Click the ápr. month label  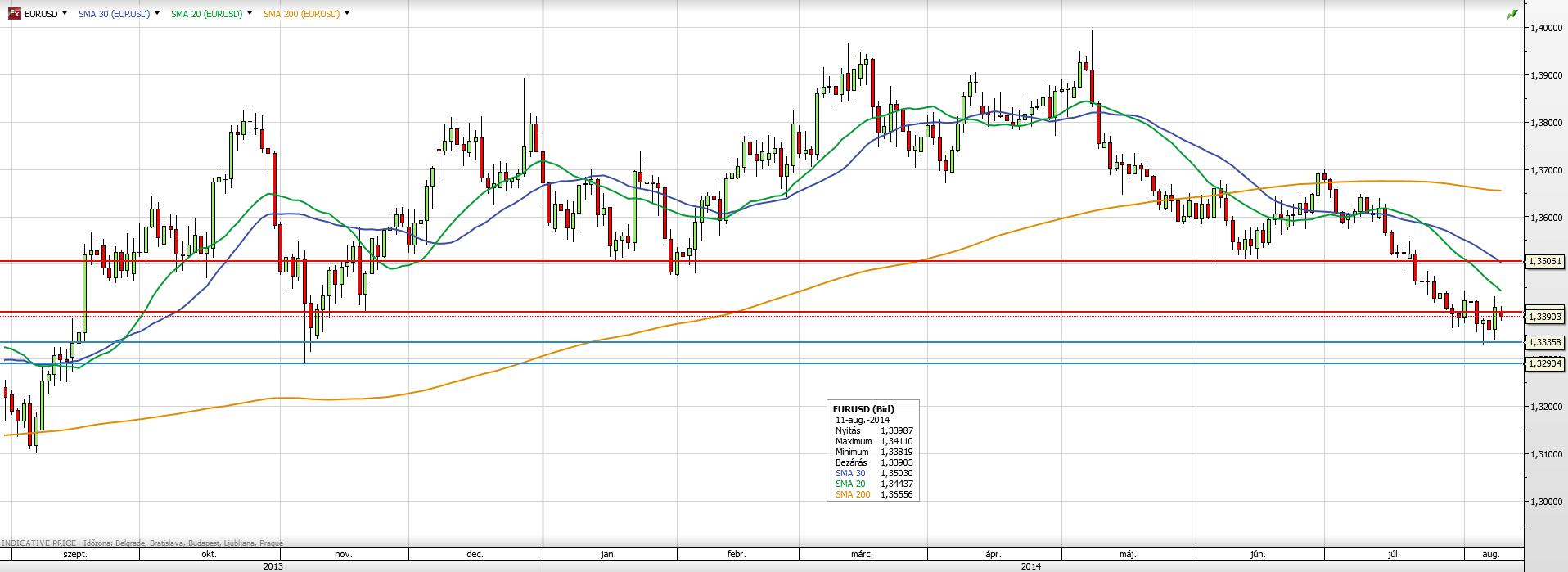[x=994, y=554]
